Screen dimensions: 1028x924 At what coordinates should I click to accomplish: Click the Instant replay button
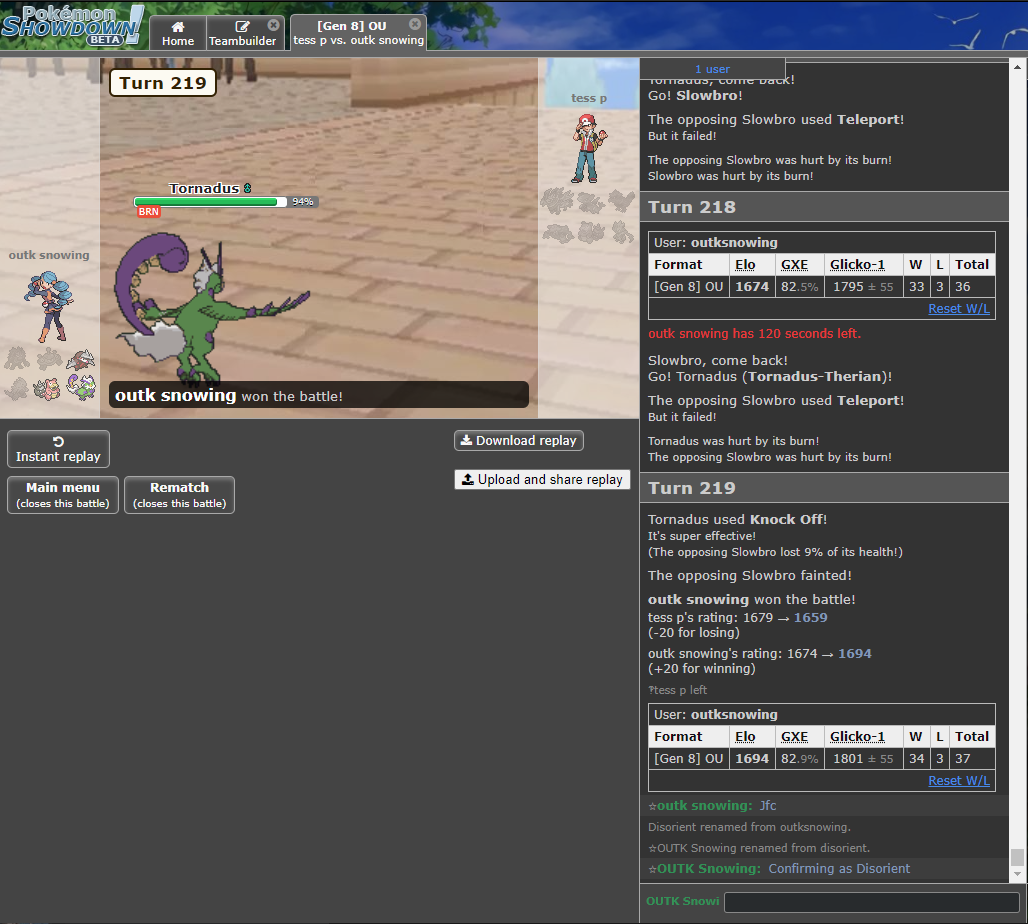(x=58, y=449)
